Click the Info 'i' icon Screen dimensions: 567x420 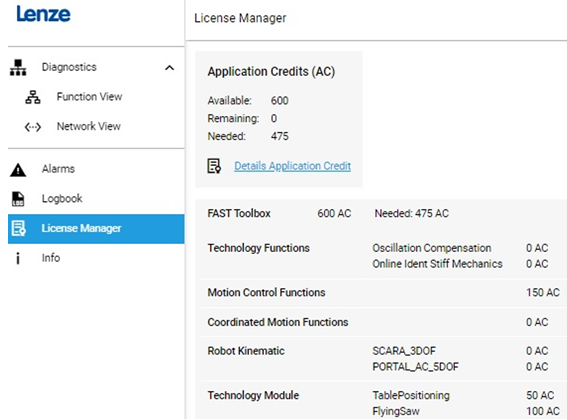18,258
